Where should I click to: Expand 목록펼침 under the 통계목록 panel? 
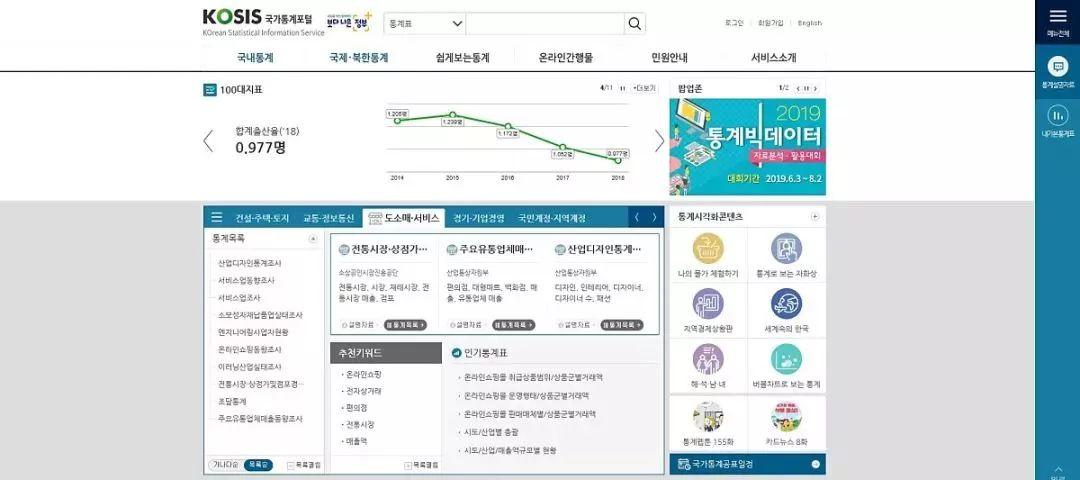304,466
